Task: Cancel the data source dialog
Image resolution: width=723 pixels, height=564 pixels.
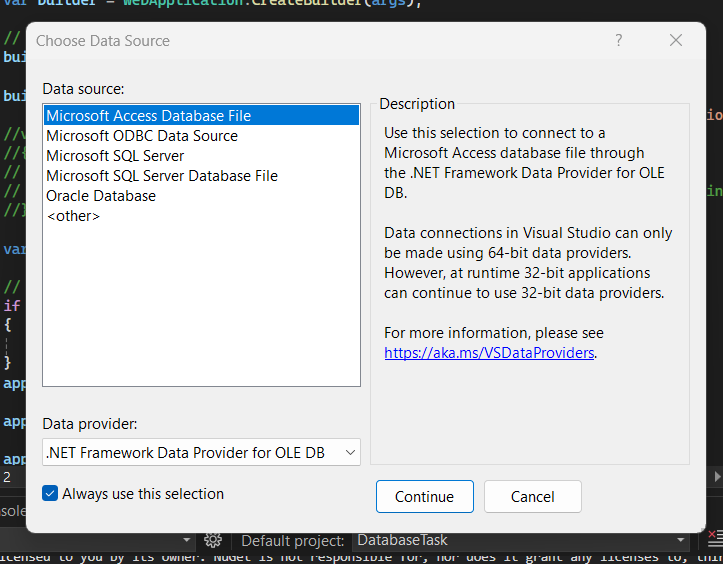Action: pos(532,497)
